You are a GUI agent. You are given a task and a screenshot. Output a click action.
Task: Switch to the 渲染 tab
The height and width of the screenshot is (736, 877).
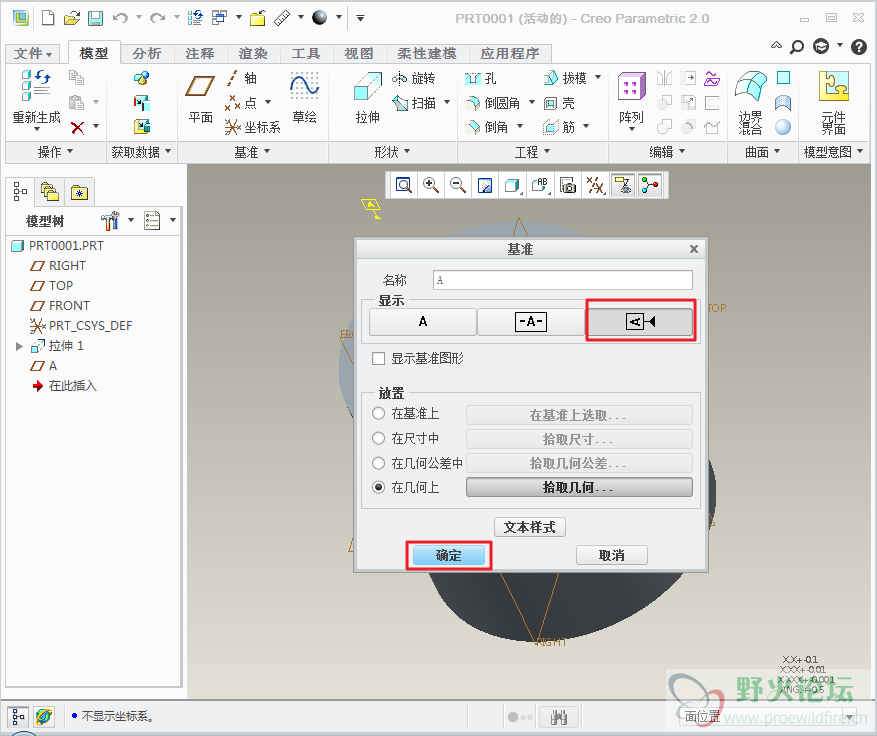coord(253,54)
